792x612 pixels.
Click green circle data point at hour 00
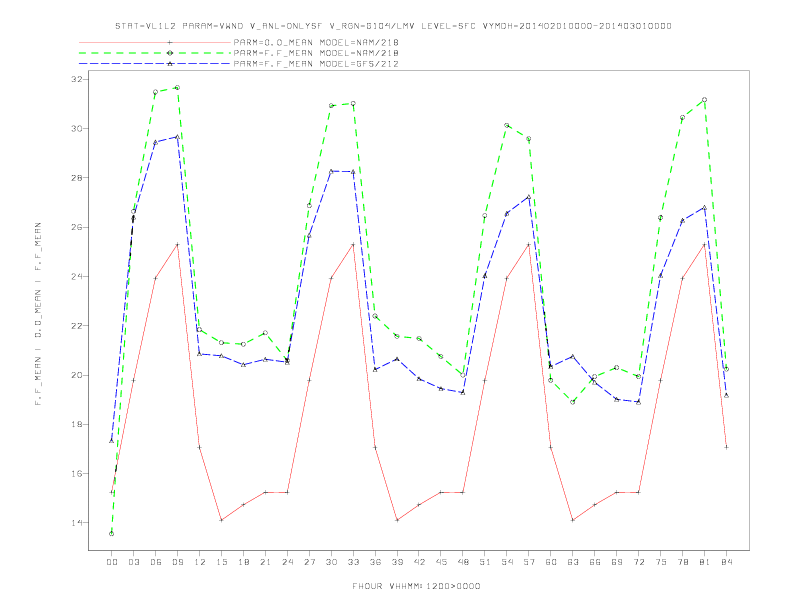112,534
